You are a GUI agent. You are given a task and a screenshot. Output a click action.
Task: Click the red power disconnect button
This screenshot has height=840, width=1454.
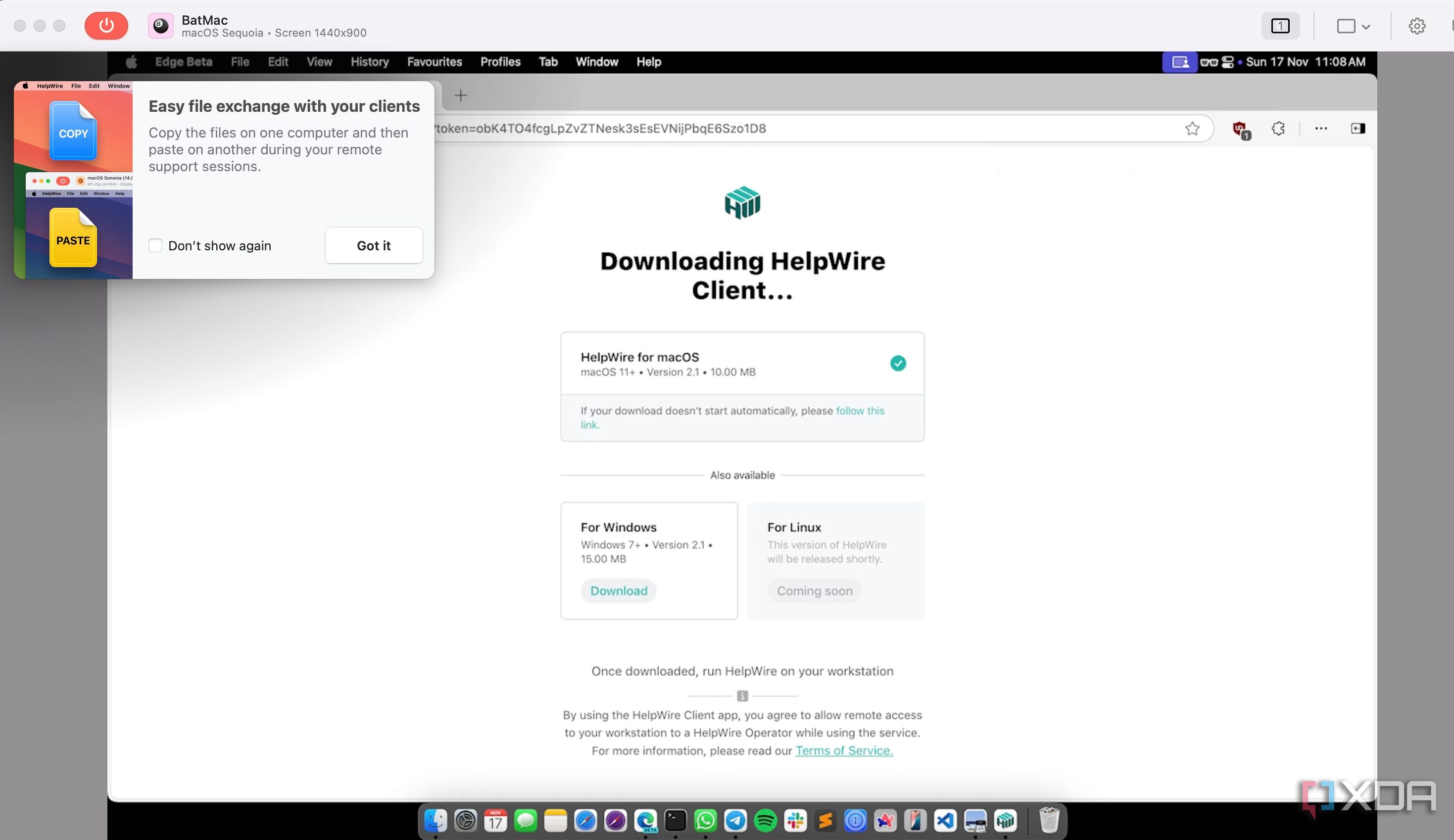[106, 25]
